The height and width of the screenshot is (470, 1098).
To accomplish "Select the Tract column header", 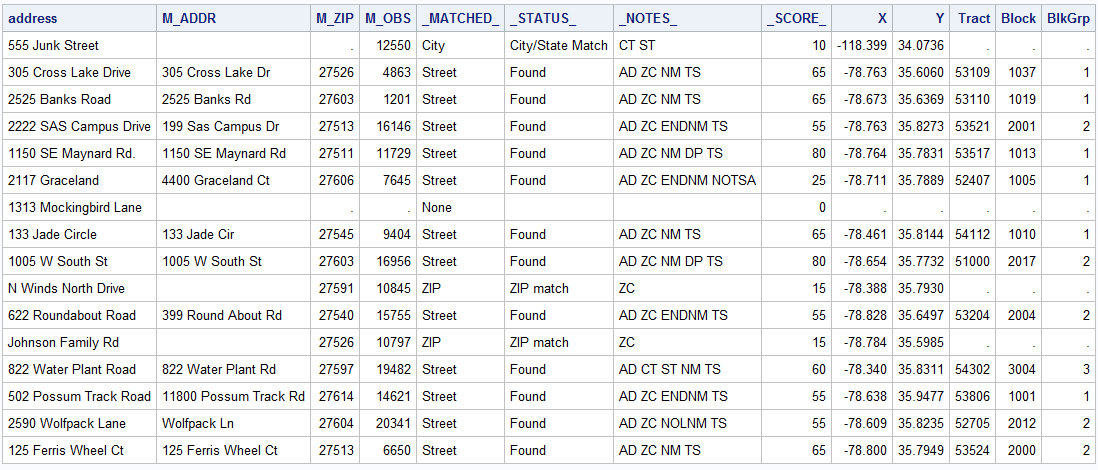I will (x=973, y=19).
